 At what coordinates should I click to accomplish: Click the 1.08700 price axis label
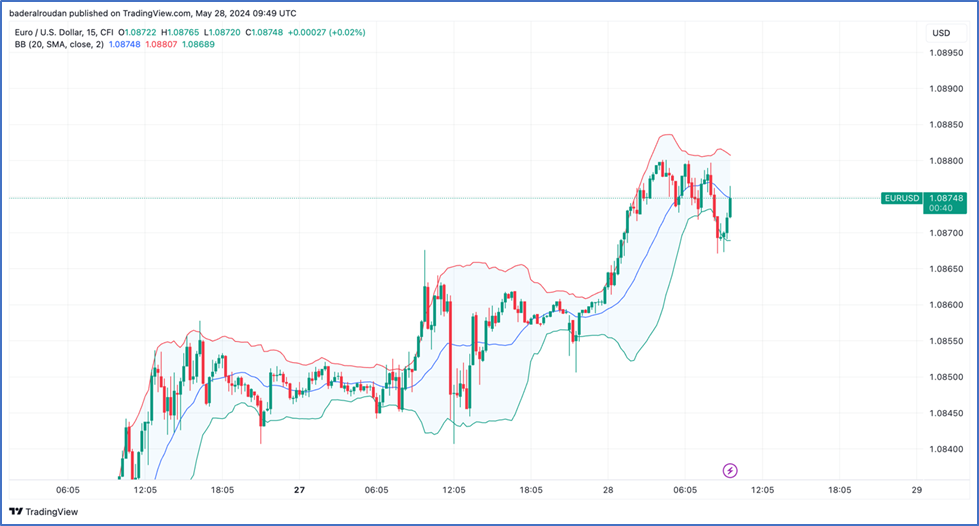pos(946,233)
